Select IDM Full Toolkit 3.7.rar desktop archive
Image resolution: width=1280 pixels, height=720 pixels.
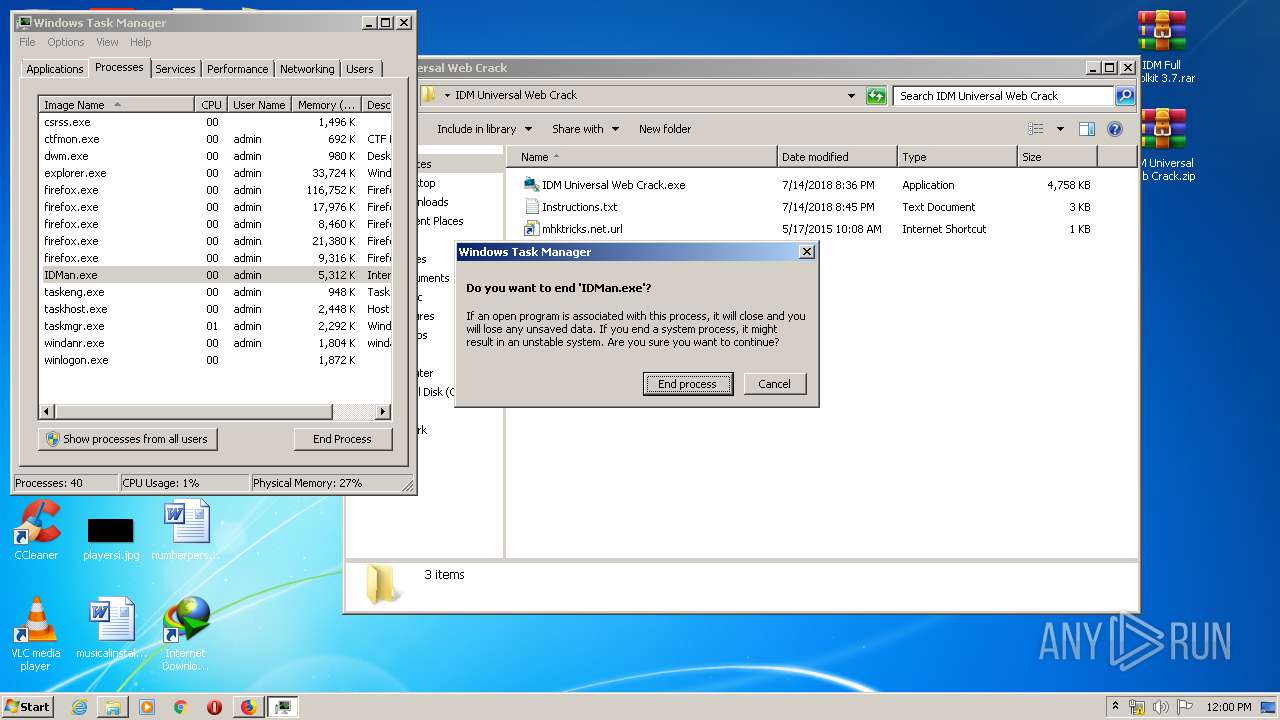point(1163,47)
